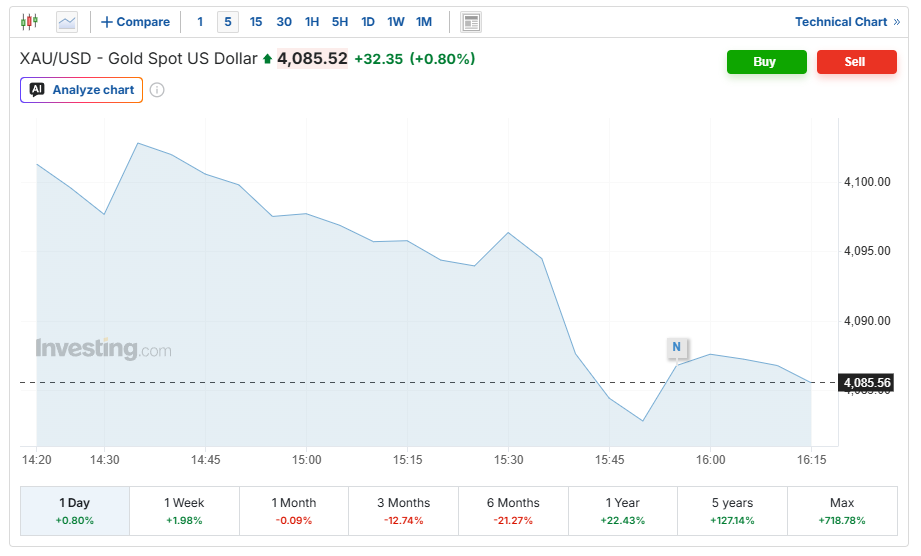
Task: Switch to candlestick chart type icon
Action: coord(29,22)
